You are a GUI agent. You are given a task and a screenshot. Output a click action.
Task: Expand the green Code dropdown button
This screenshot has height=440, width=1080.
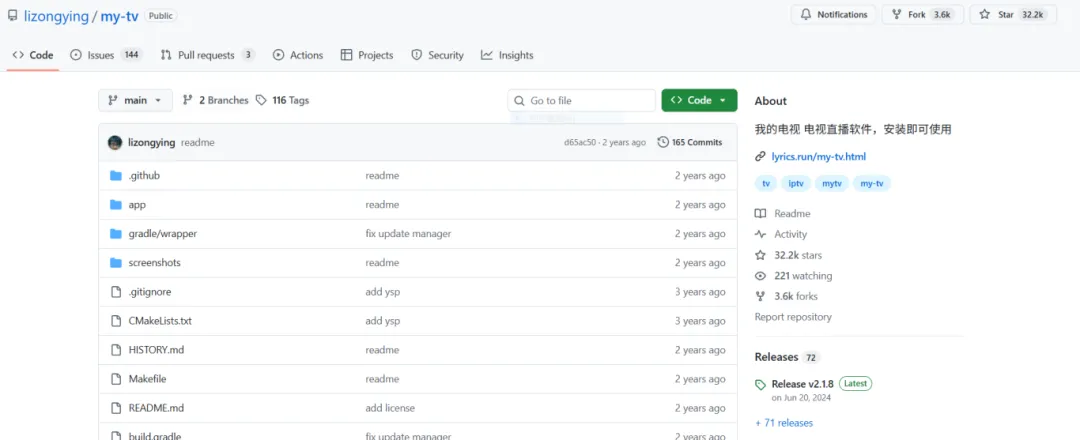(x=699, y=101)
